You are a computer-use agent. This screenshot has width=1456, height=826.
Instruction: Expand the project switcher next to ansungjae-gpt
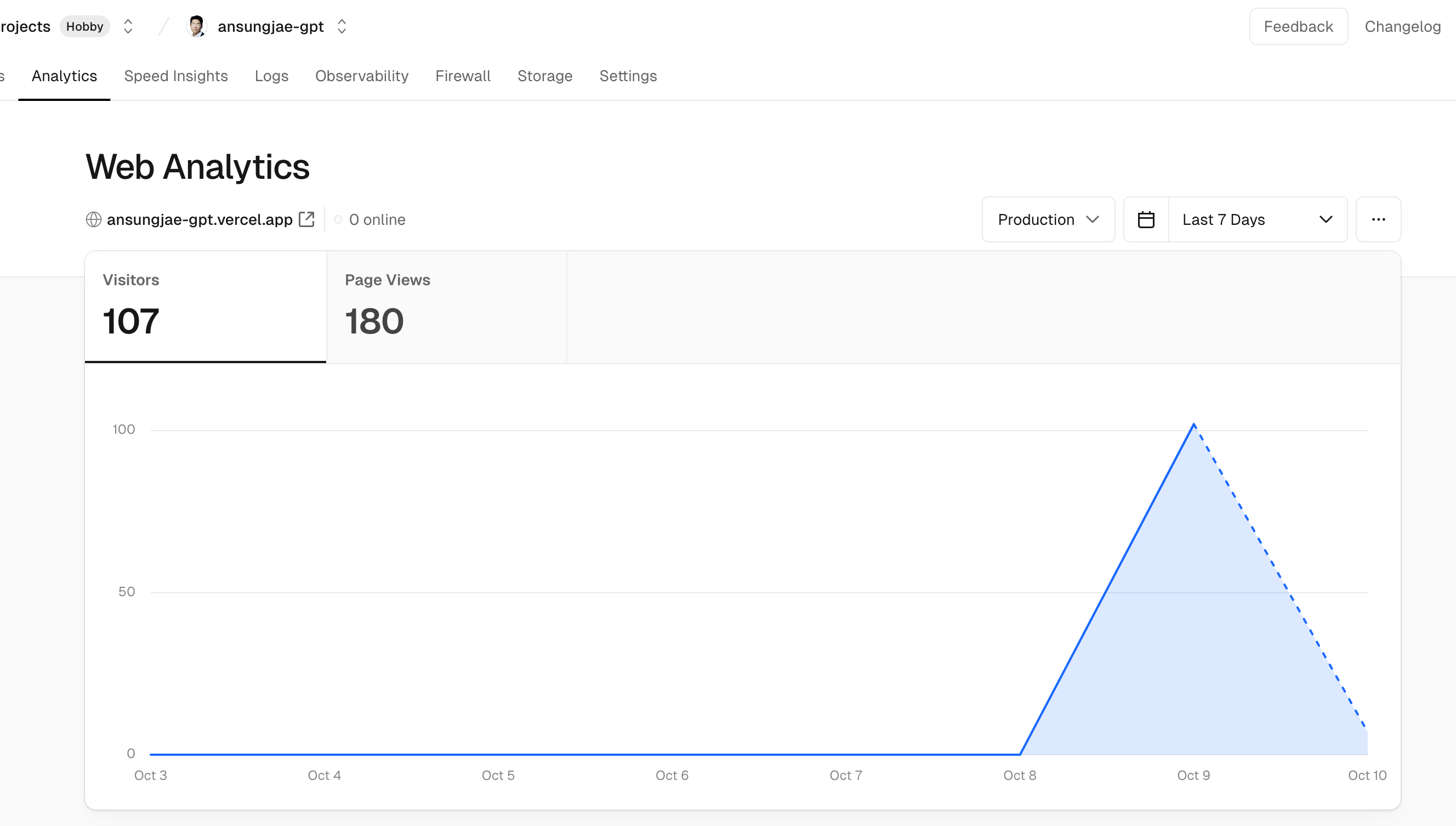(342, 26)
